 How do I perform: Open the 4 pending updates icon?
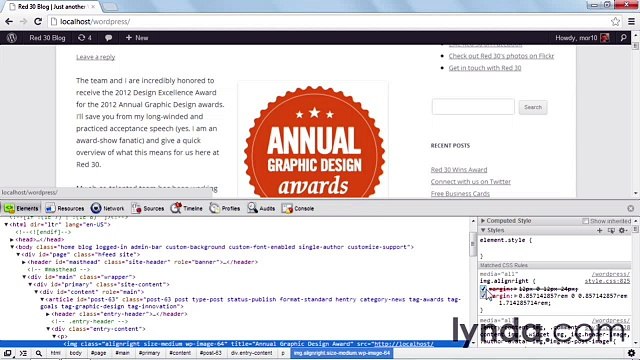(84, 38)
